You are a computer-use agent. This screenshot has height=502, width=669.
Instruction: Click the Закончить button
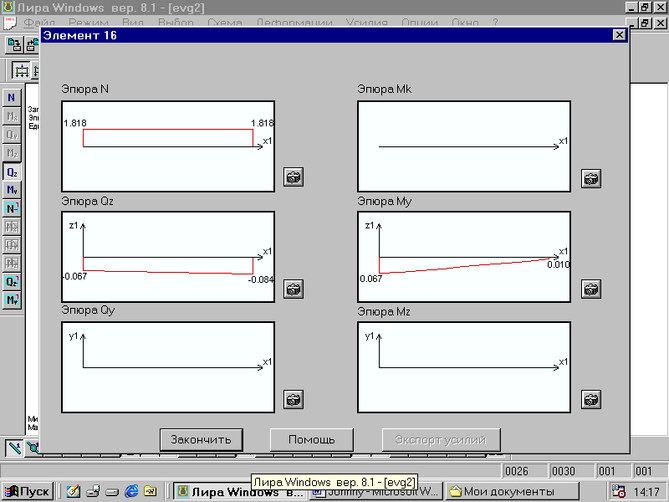201,440
